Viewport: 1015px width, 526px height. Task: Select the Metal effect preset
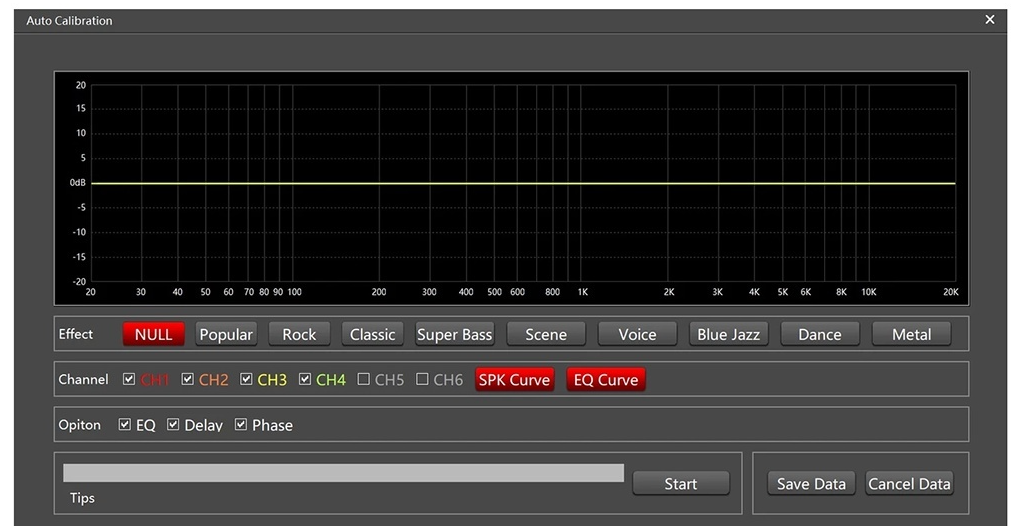pos(911,334)
